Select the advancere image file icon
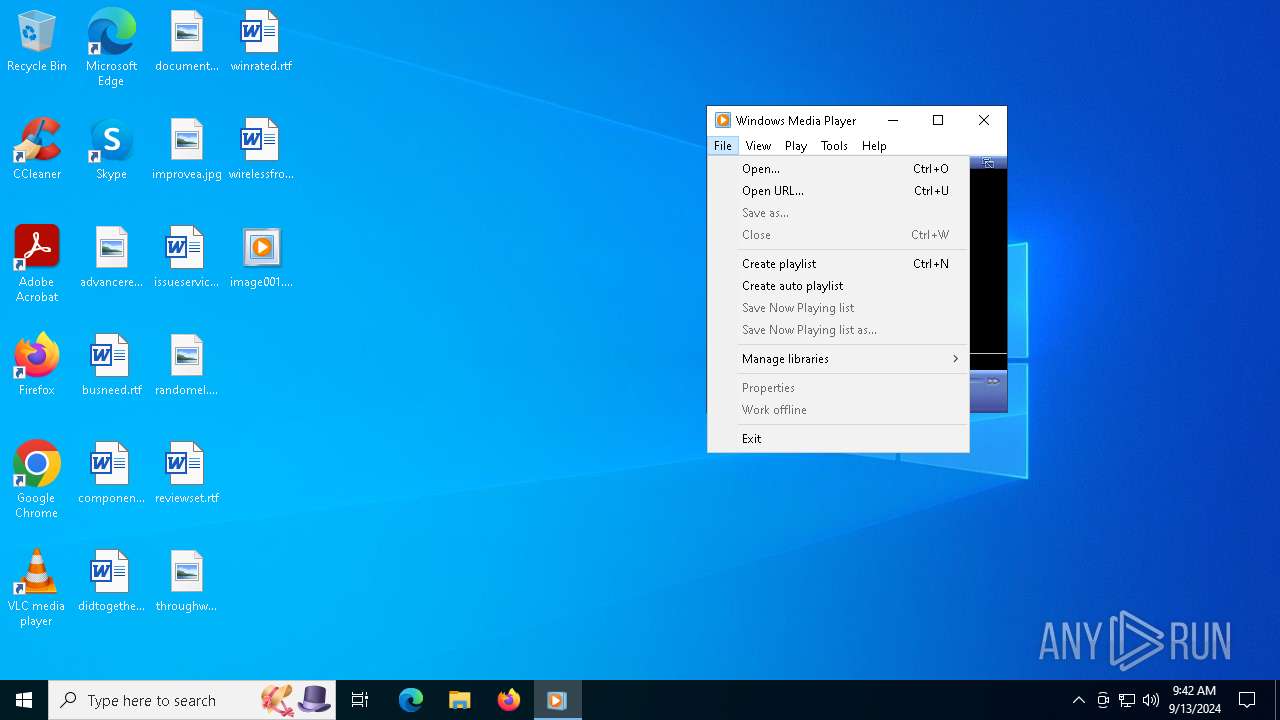This screenshot has height=720, width=1280. [x=111, y=258]
